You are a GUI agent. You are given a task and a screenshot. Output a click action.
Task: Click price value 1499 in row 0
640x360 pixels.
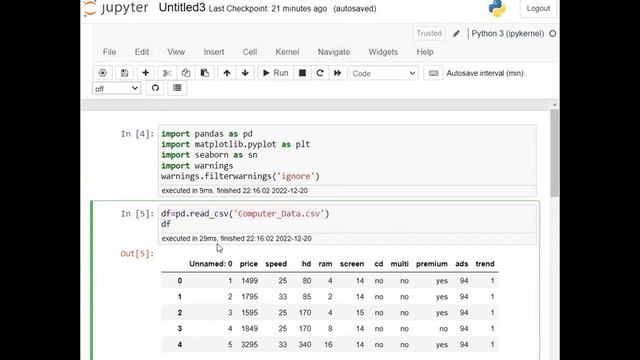[249, 281]
